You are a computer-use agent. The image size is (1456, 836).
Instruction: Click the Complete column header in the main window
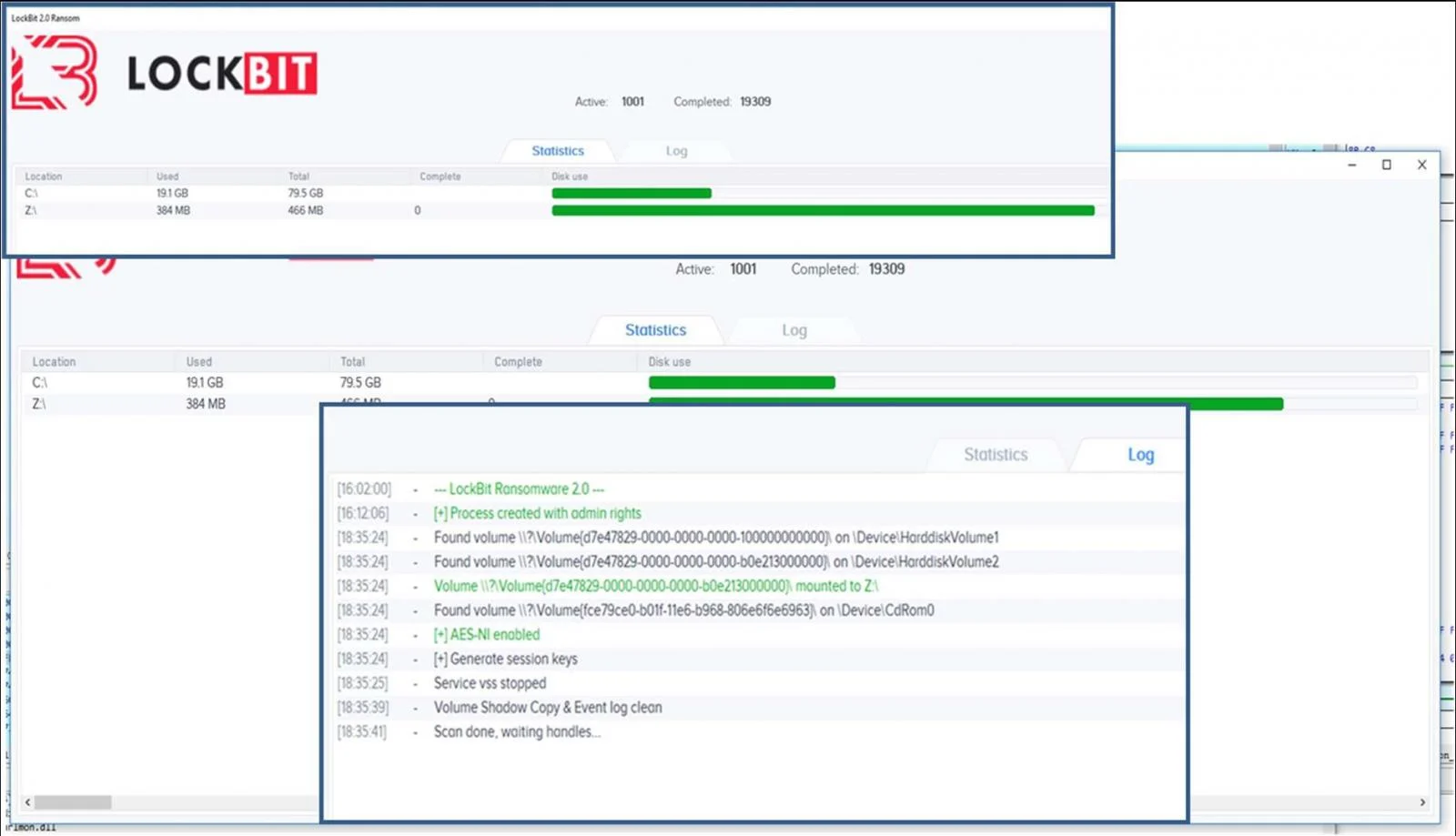518,362
